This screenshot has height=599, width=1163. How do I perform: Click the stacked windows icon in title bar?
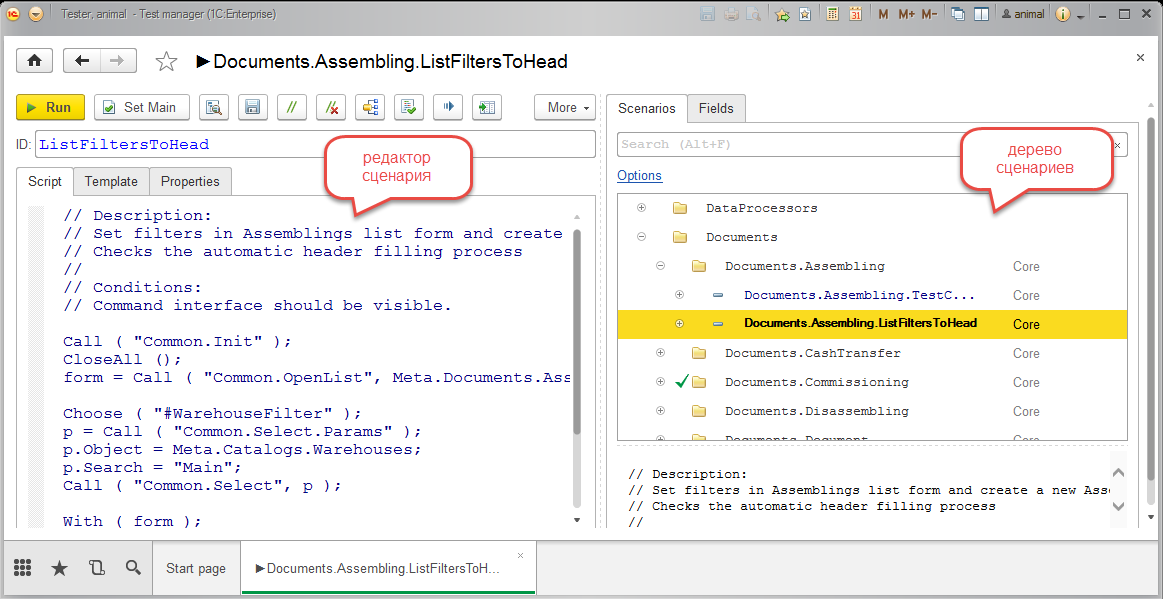(958, 14)
